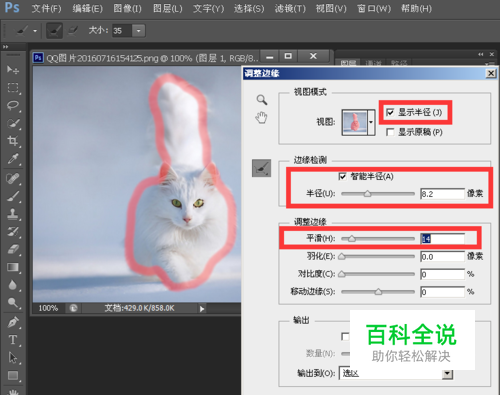
Task: Click the Refine Radius tool in dialog
Action: [261, 168]
